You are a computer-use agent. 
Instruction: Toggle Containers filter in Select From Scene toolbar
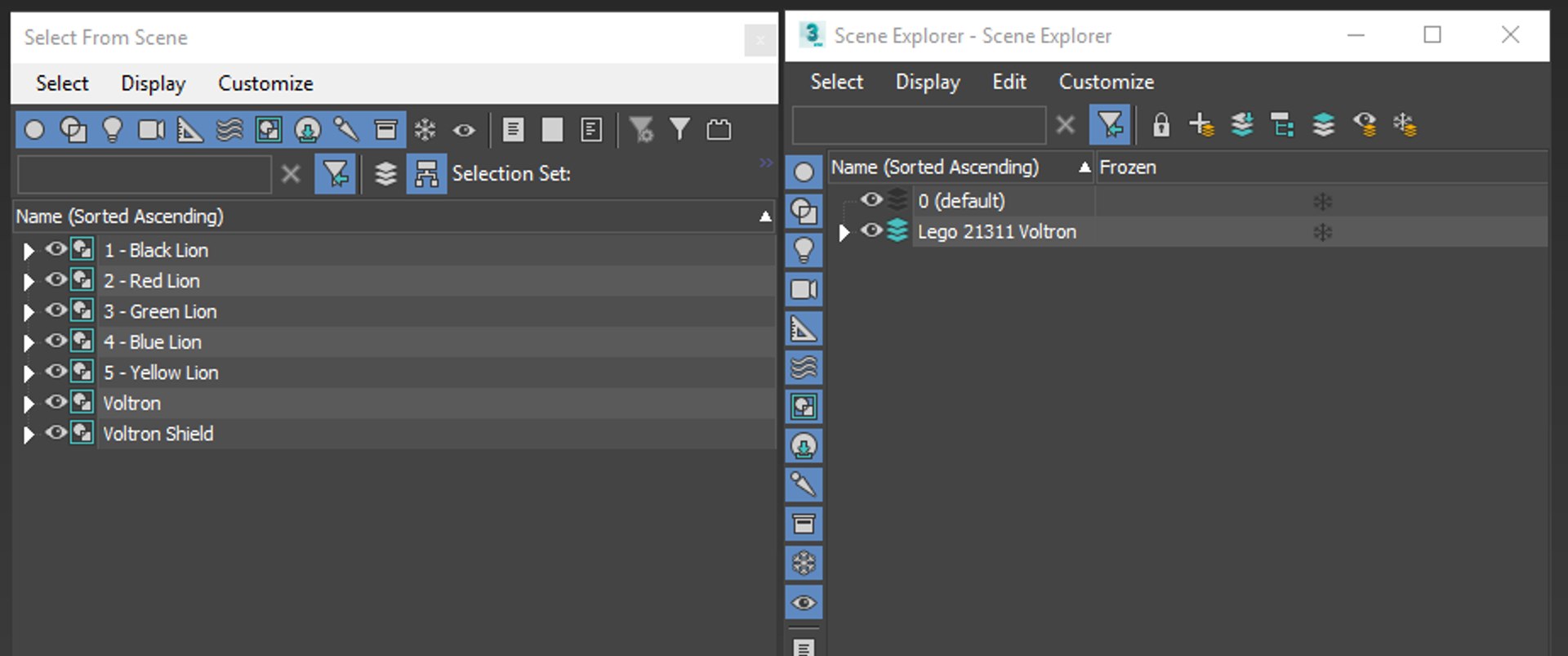point(385,129)
